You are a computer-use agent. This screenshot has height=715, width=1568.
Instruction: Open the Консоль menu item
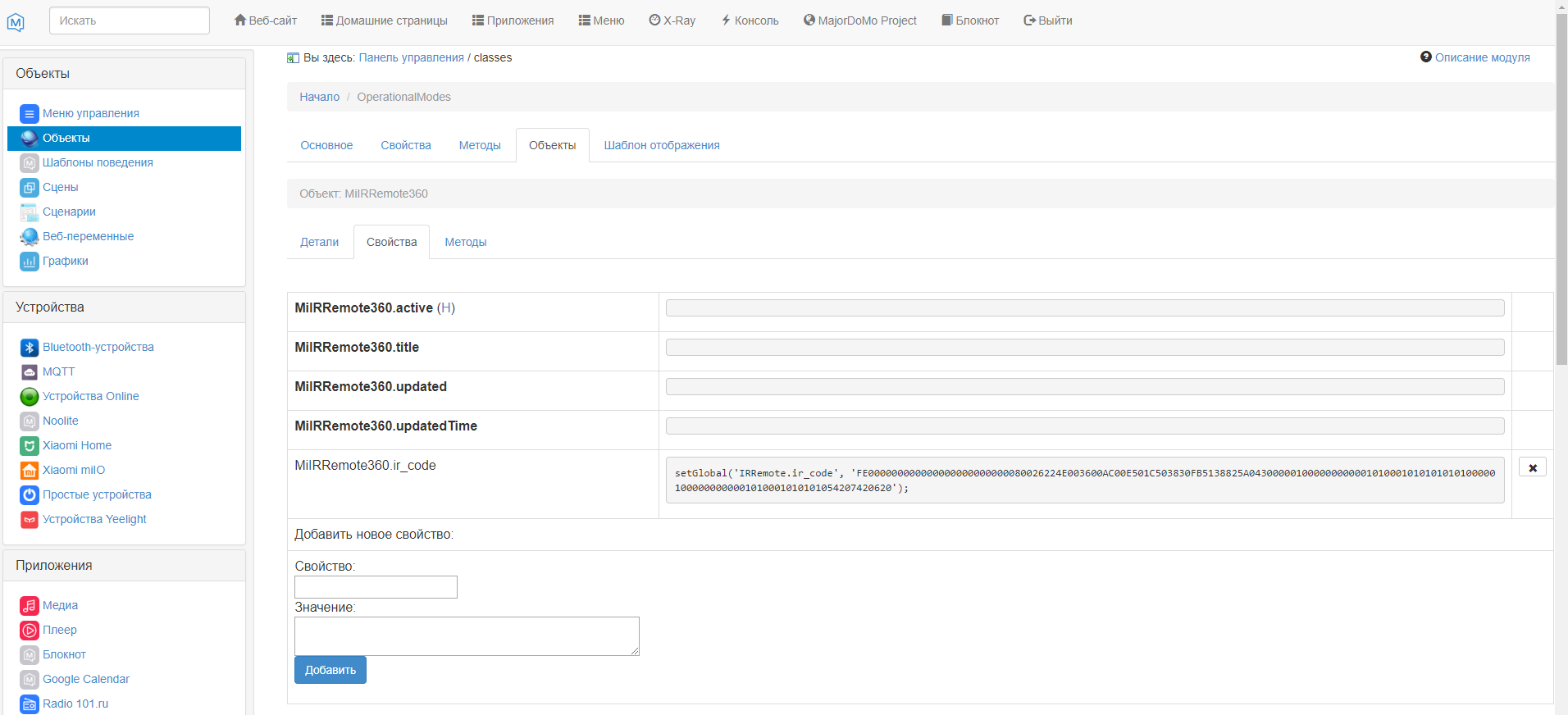[750, 20]
